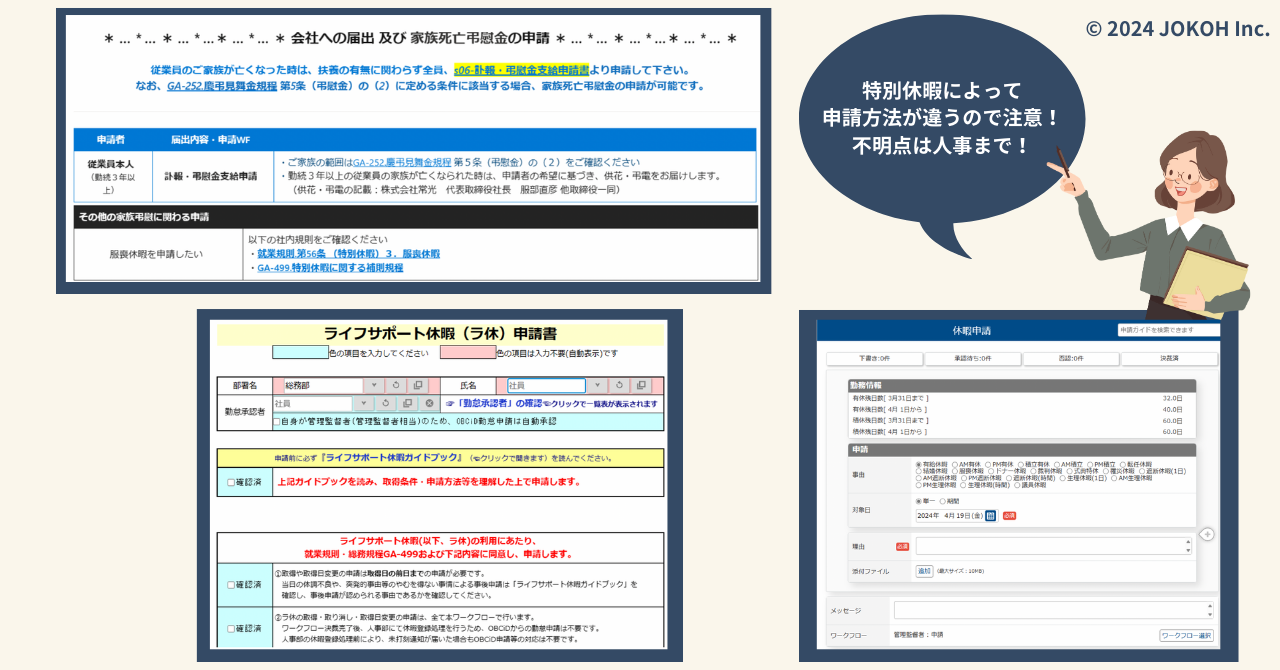The image size is (1280, 670).
Task: Select the 転任休暇 radio button
Action: point(1123,464)
